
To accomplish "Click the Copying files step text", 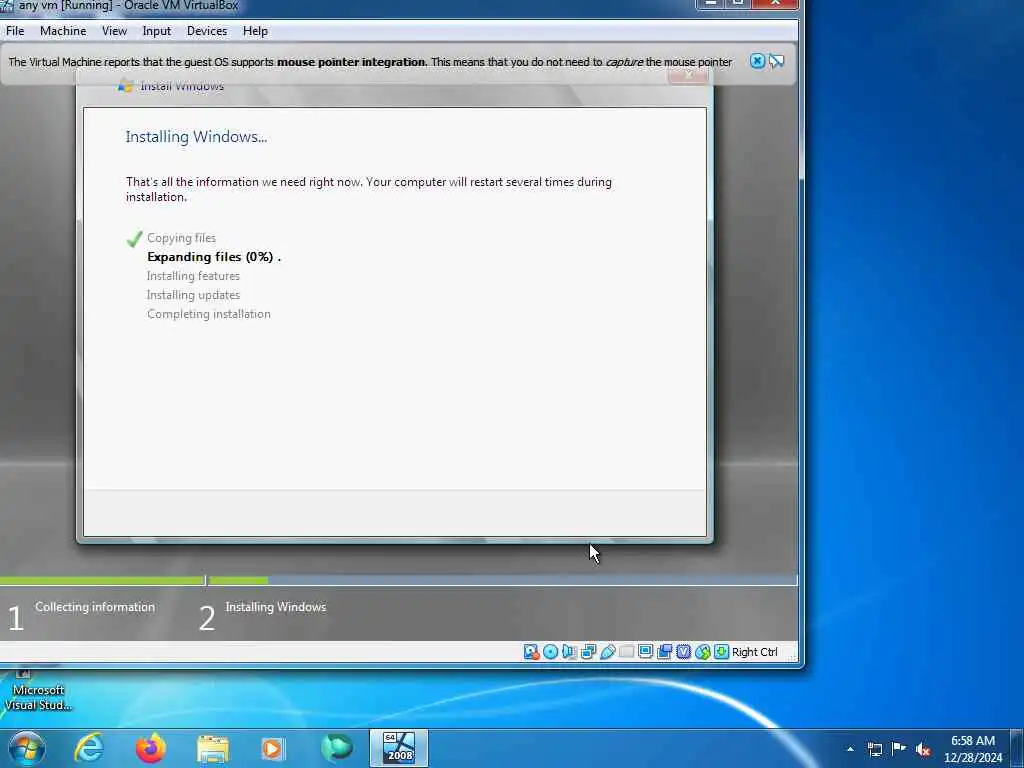I will click(182, 238).
